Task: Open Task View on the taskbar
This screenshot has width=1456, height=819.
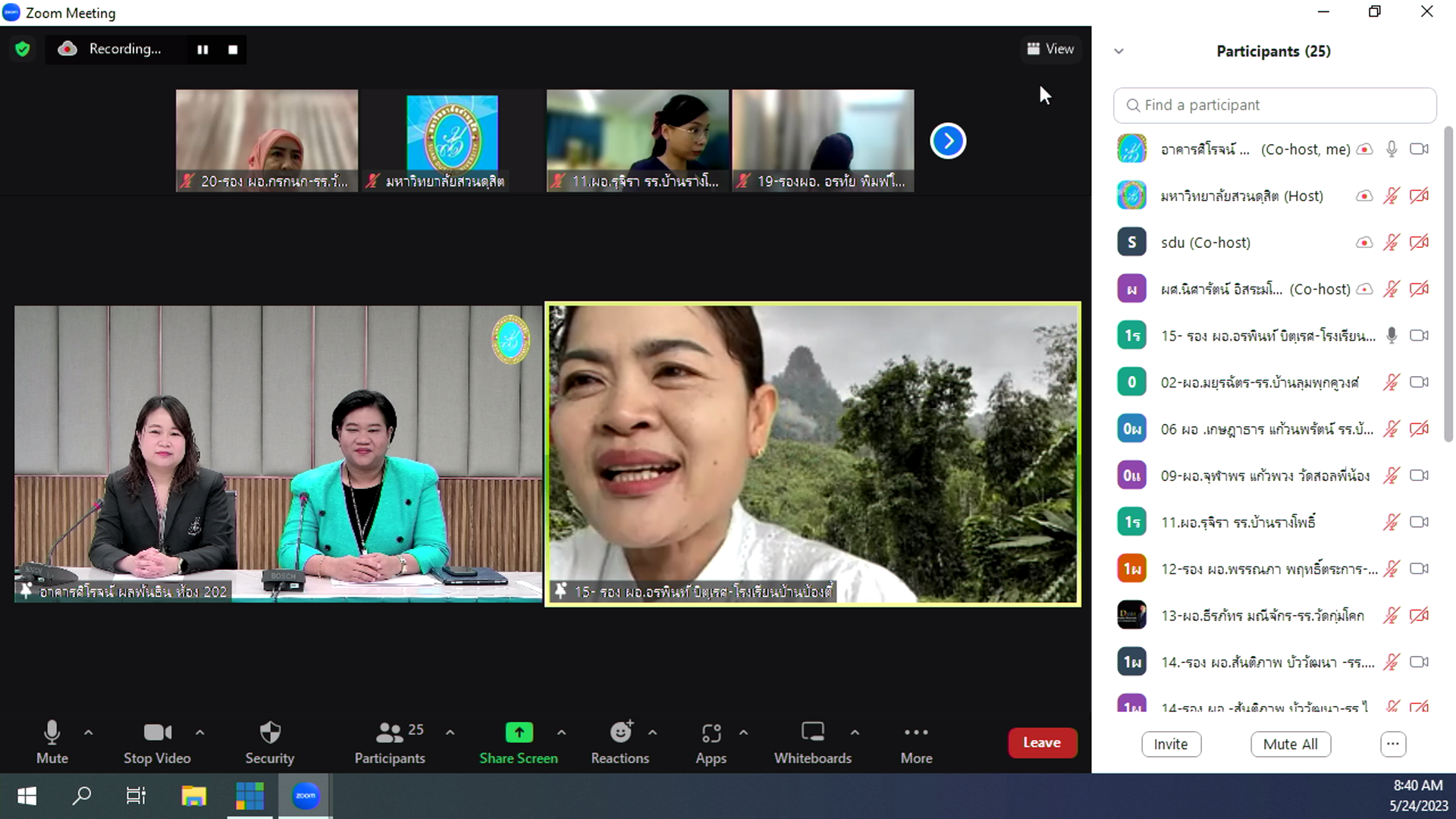Action: [x=136, y=795]
